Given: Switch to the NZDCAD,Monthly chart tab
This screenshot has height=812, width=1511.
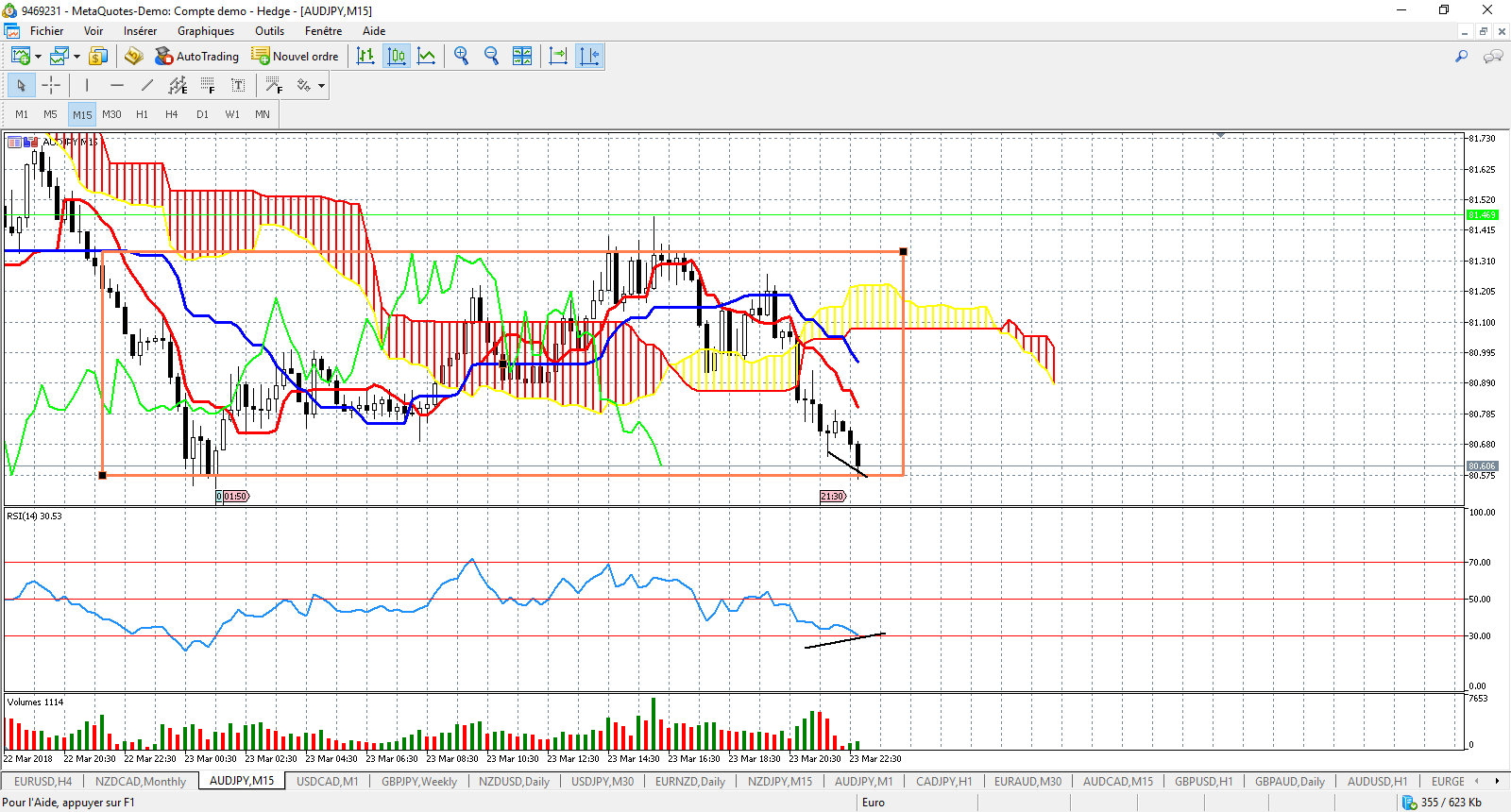Looking at the screenshot, I should click(x=141, y=782).
